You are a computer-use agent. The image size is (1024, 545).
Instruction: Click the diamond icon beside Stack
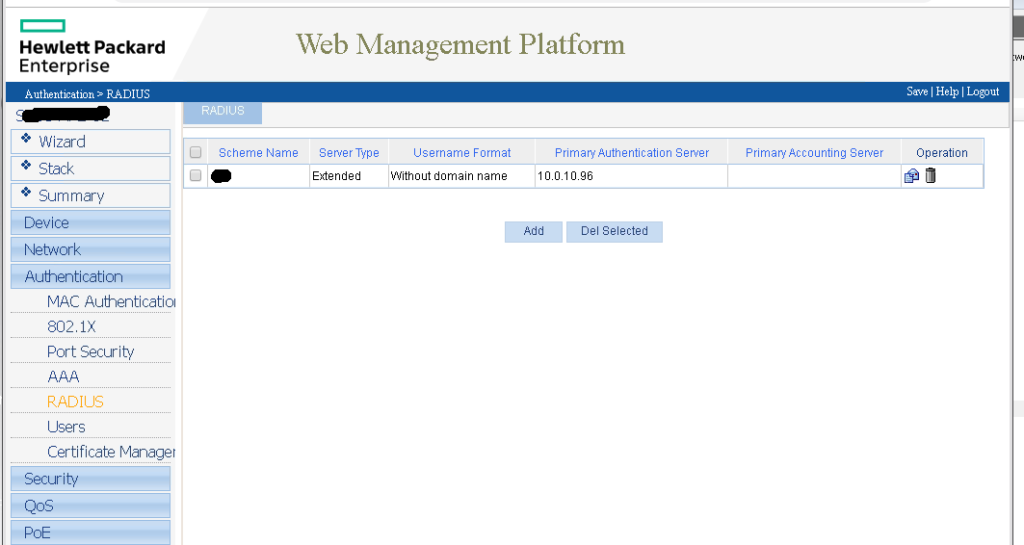pyautogui.click(x=27, y=167)
